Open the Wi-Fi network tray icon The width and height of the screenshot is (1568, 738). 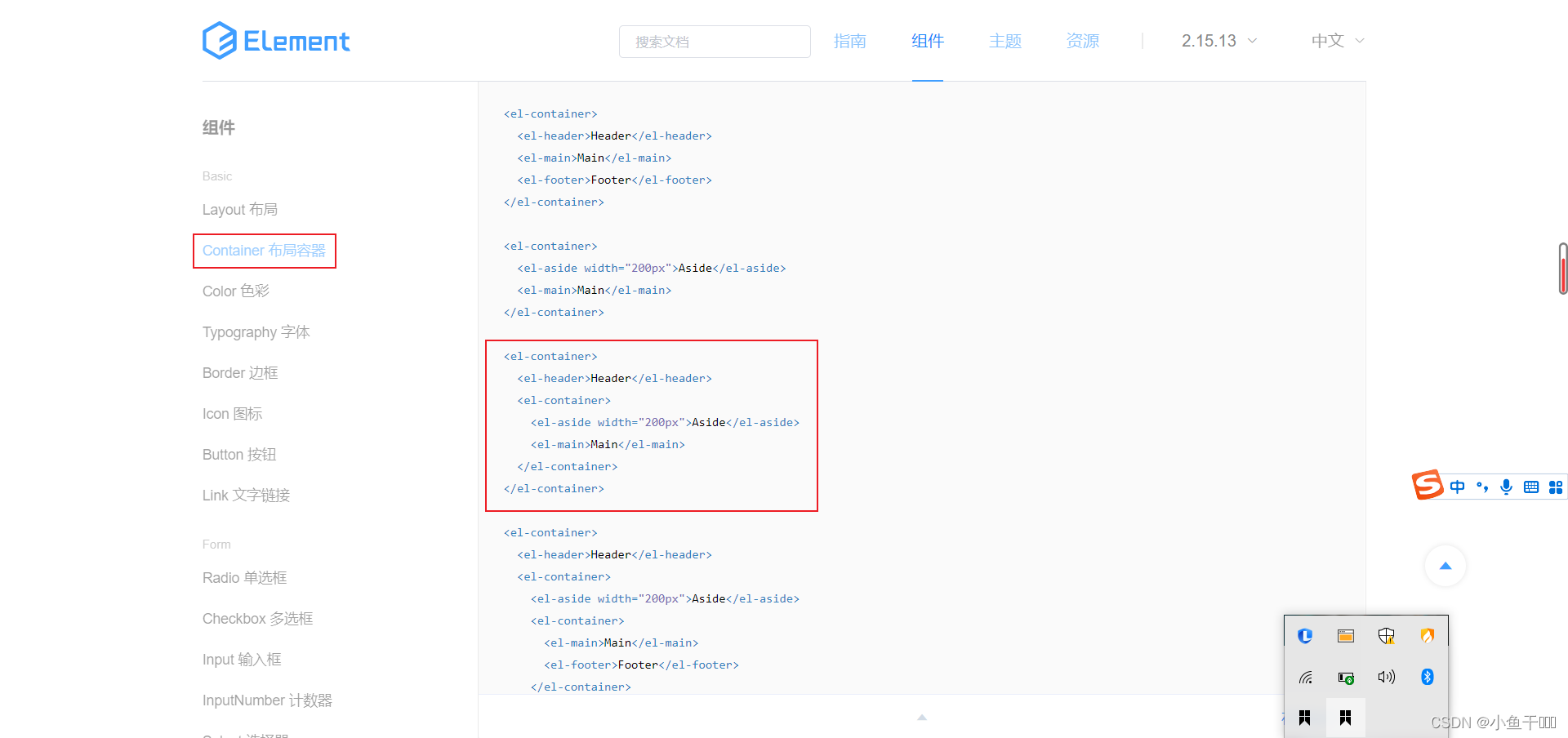tap(1305, 677)
